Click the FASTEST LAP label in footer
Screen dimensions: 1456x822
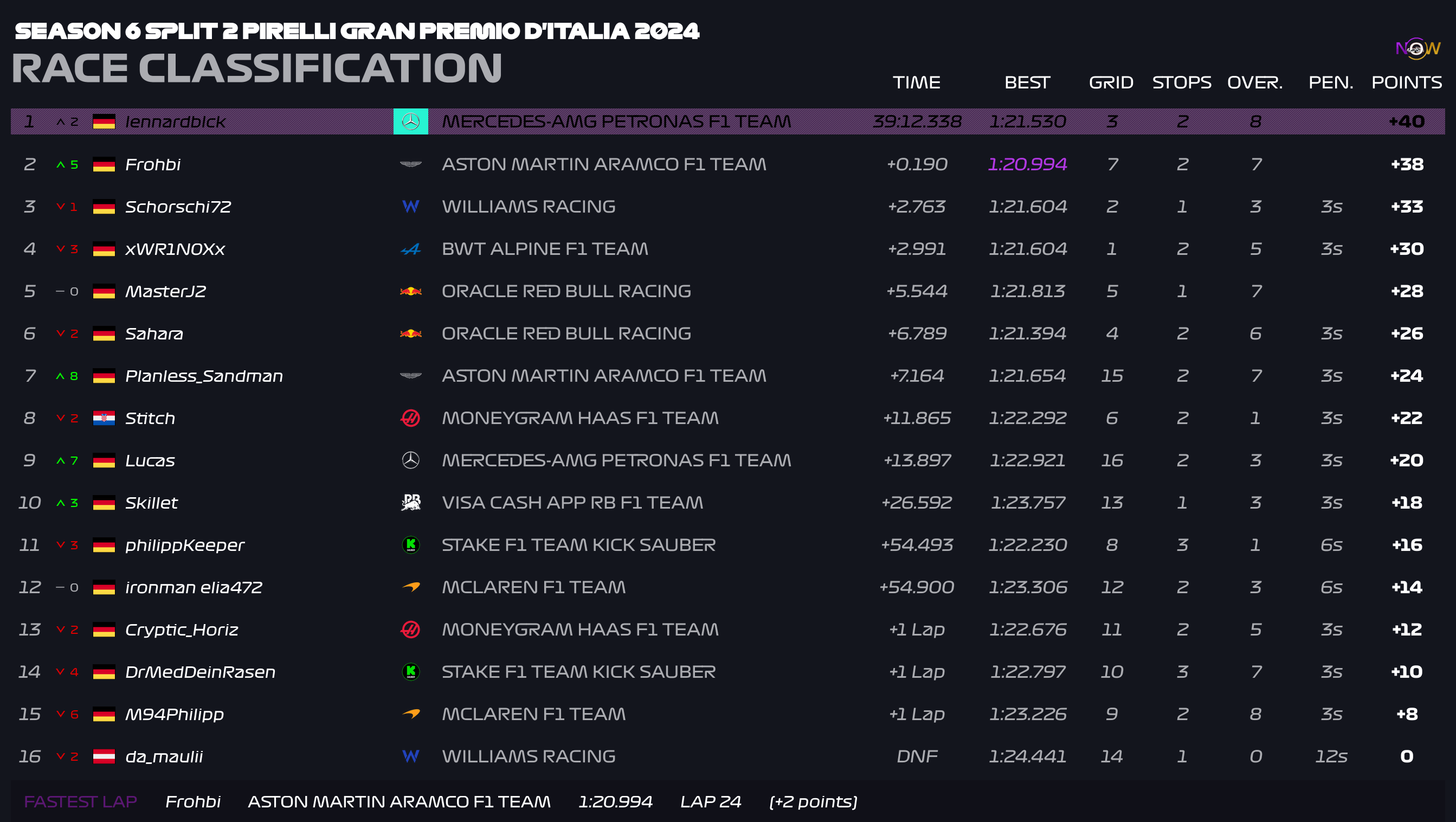pyautogui.click(x=80, y=801)
